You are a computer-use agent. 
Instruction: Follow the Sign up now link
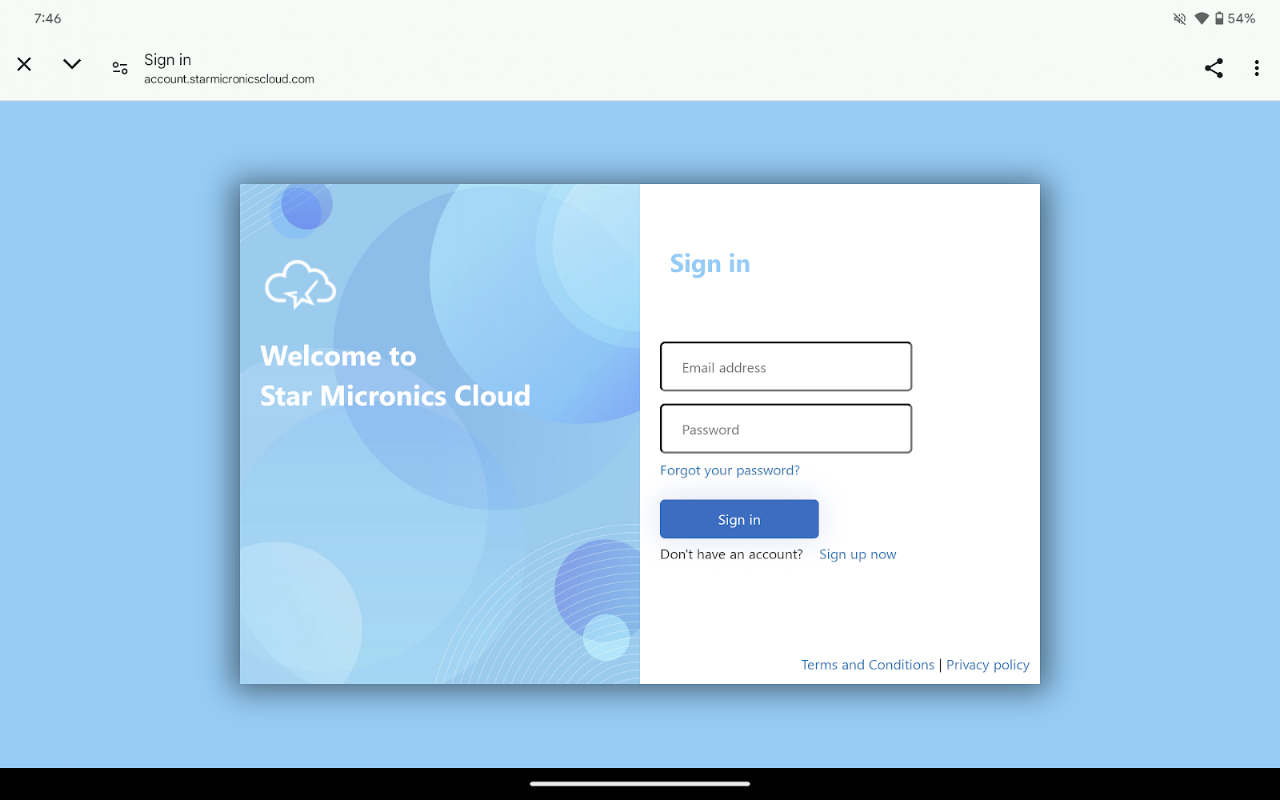[858, 554]
